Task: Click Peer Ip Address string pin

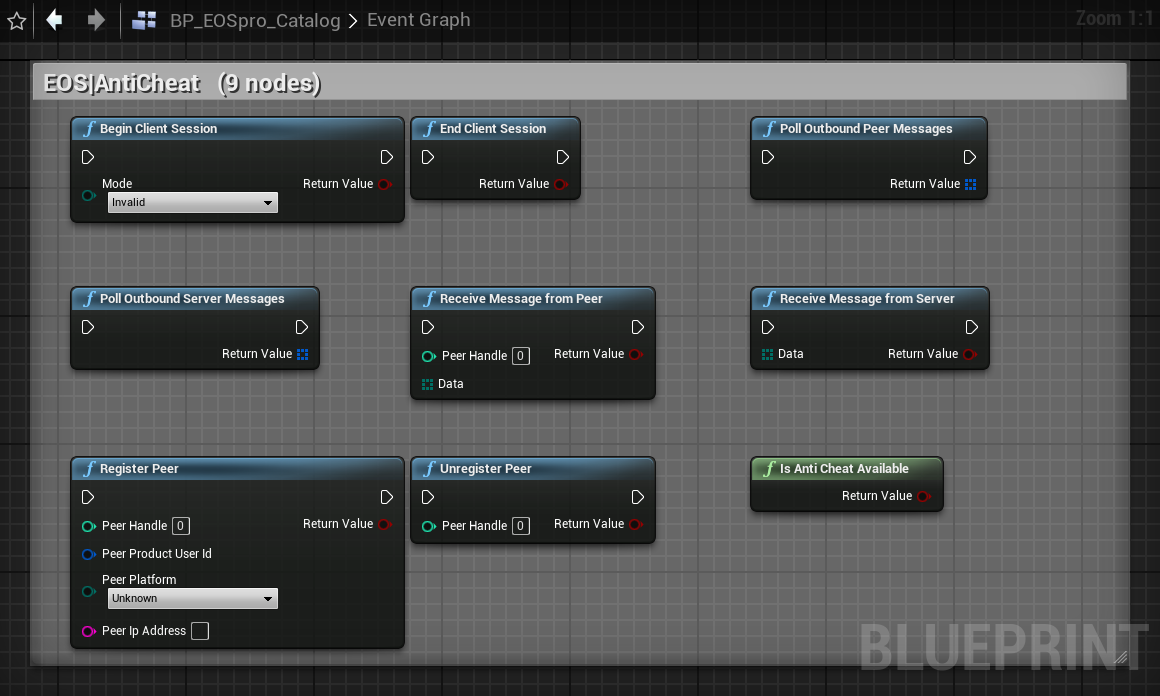Action: point(89,631)
